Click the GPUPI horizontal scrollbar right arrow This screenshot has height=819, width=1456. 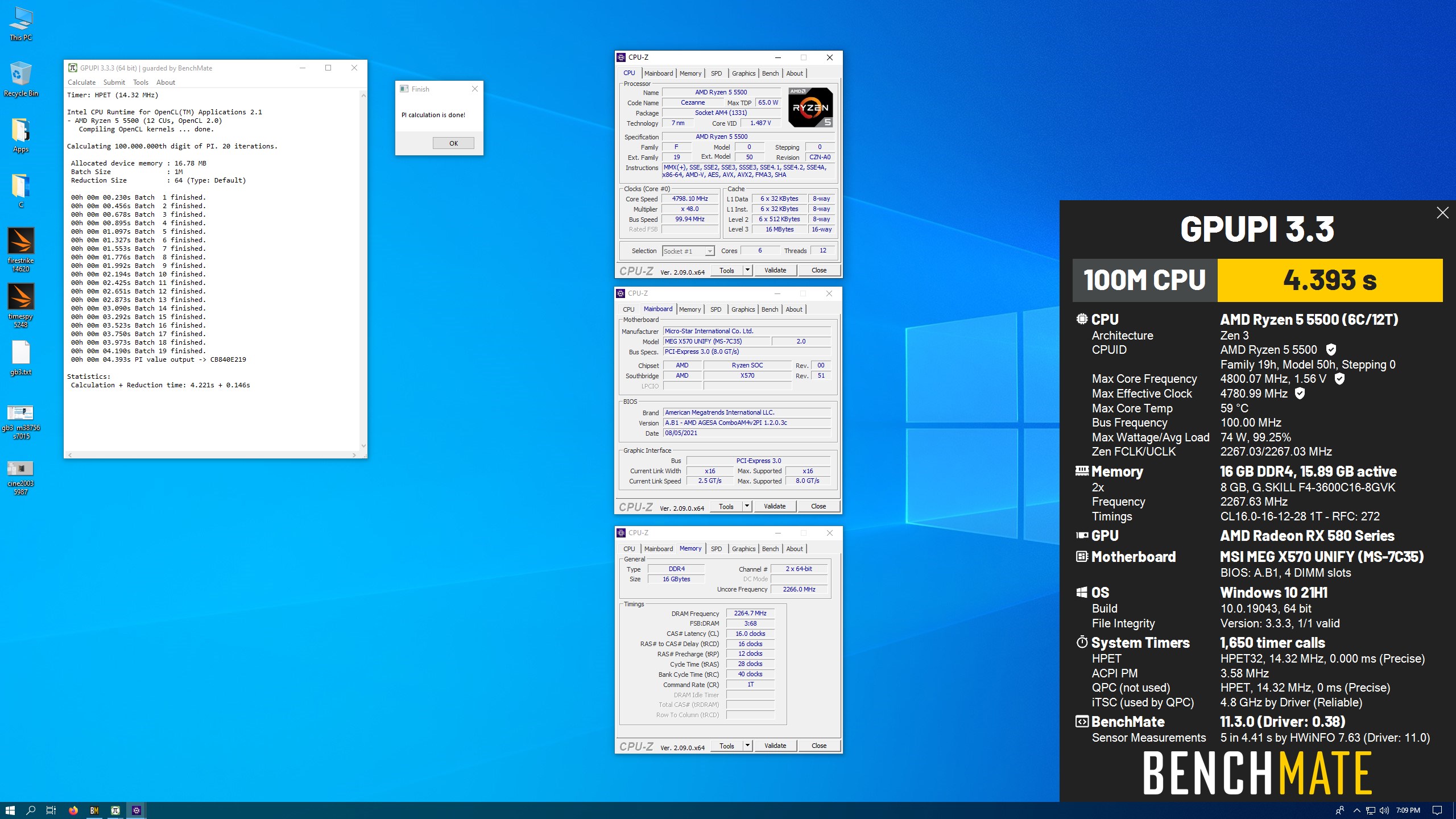click(354, 455)
